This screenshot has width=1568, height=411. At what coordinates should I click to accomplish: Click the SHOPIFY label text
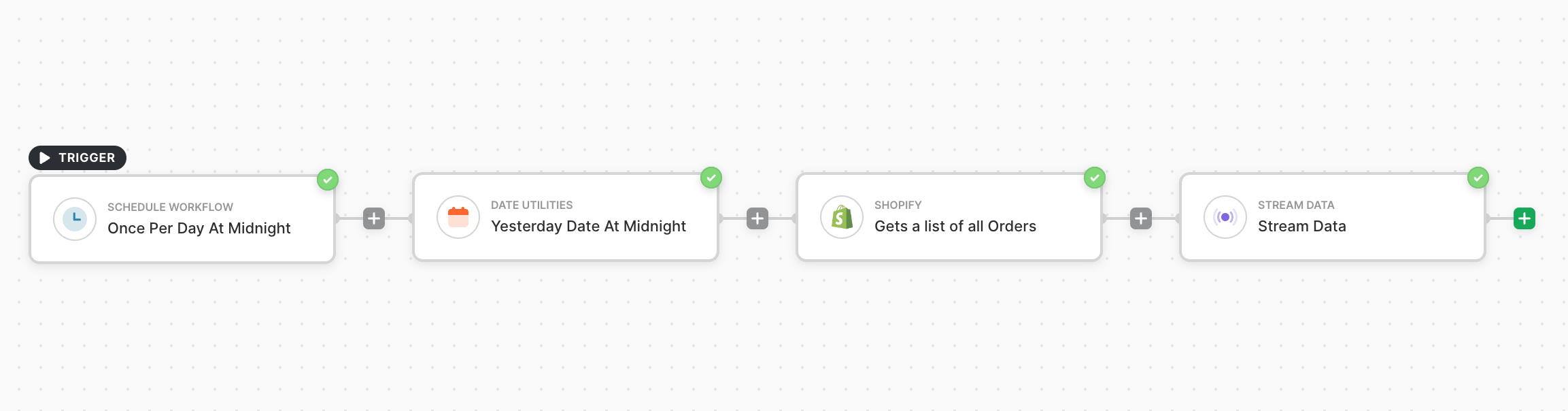[x=898, y=205]
